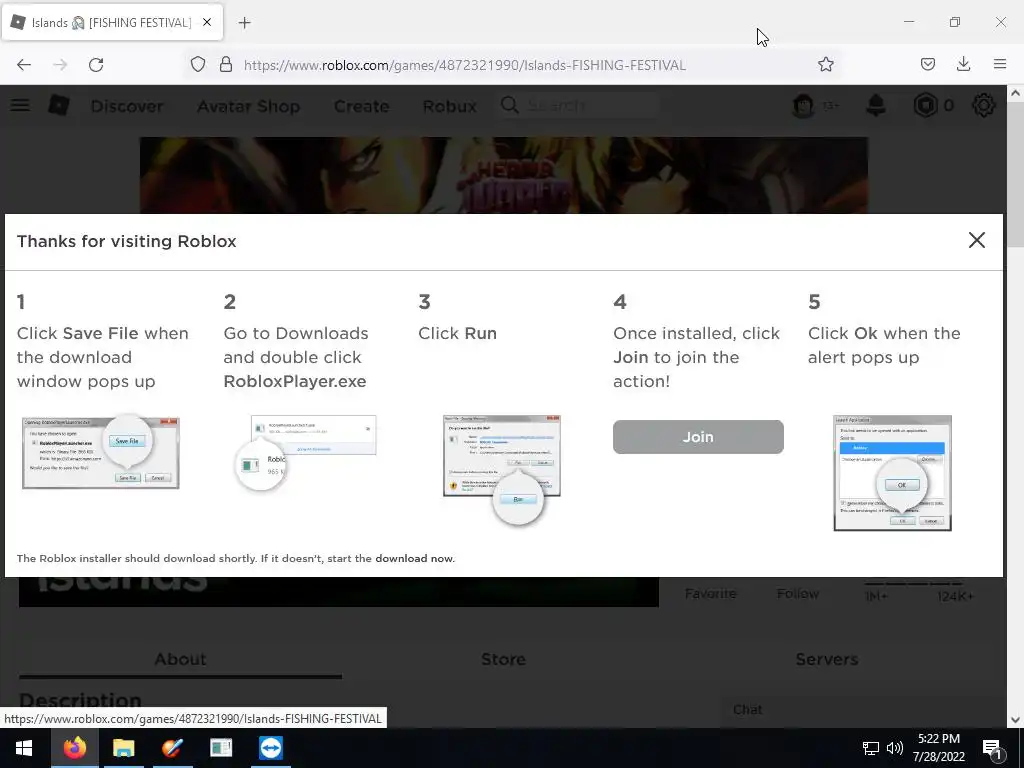The image size is (1024, 768).
Task: Open a new browser tab
Action: pyautogui.click(x=244, y=23)
